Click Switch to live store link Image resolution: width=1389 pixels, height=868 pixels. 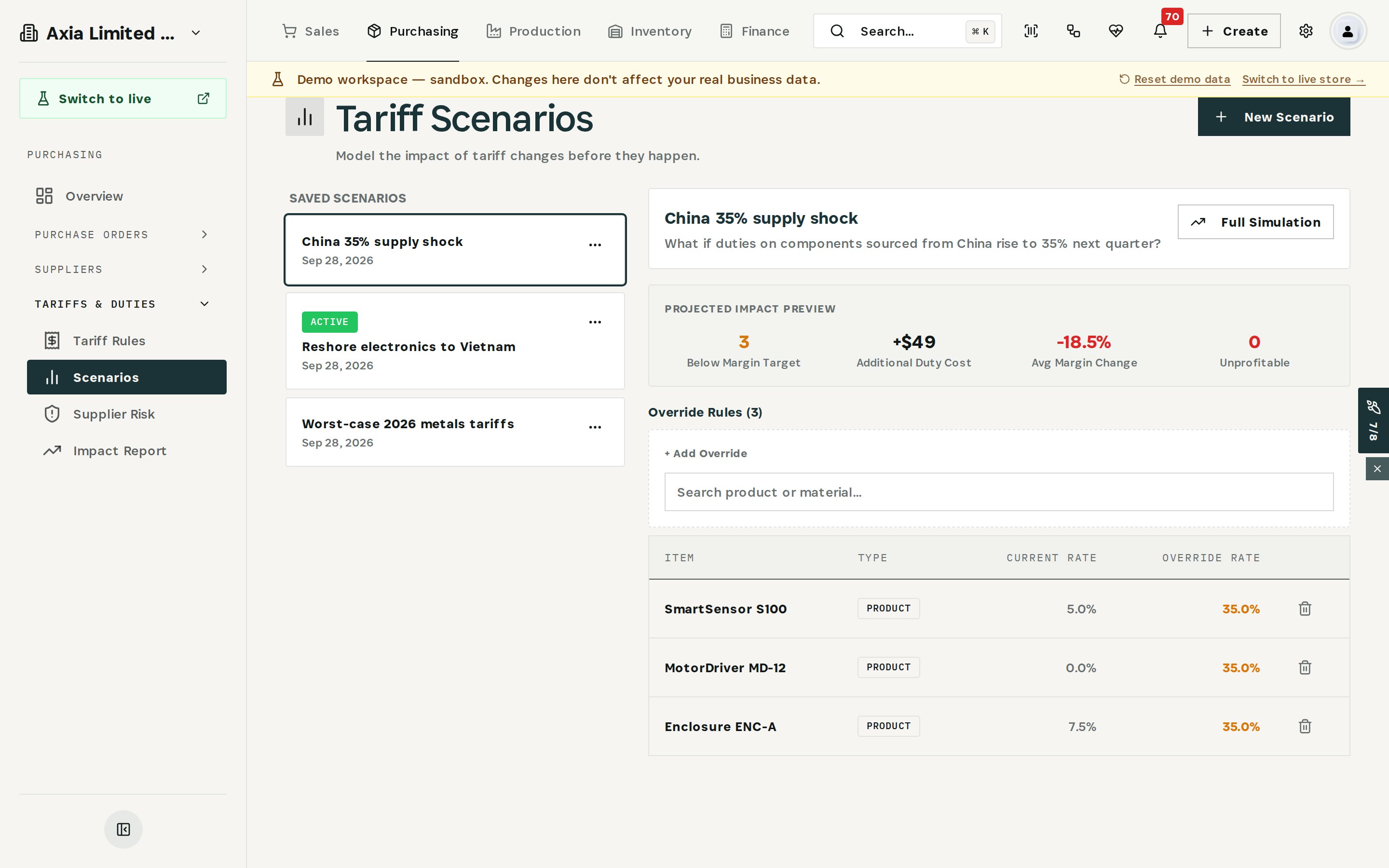1304,79
